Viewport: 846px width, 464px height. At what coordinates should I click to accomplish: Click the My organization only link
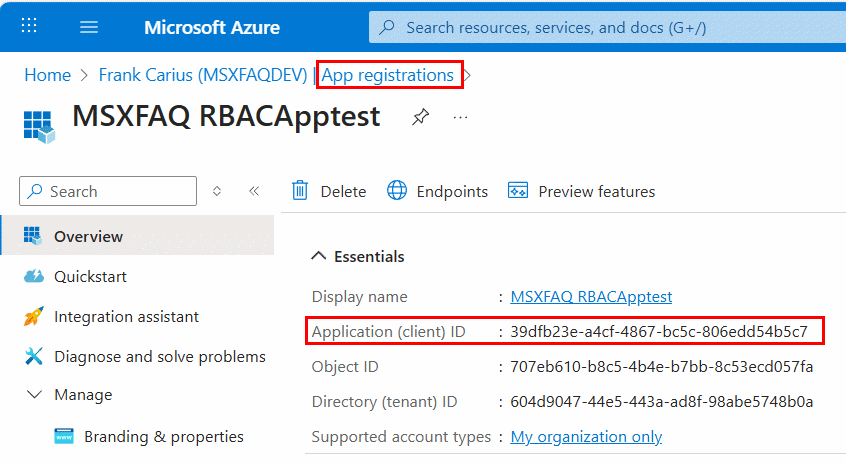click(x=586, y=437)
